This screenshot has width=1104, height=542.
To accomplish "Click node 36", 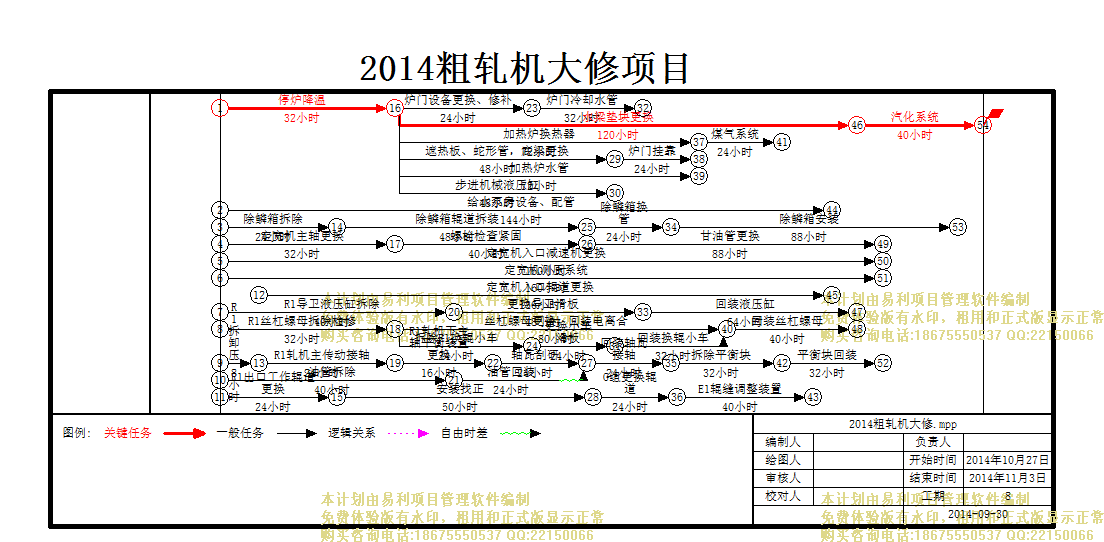I will 677,398.
